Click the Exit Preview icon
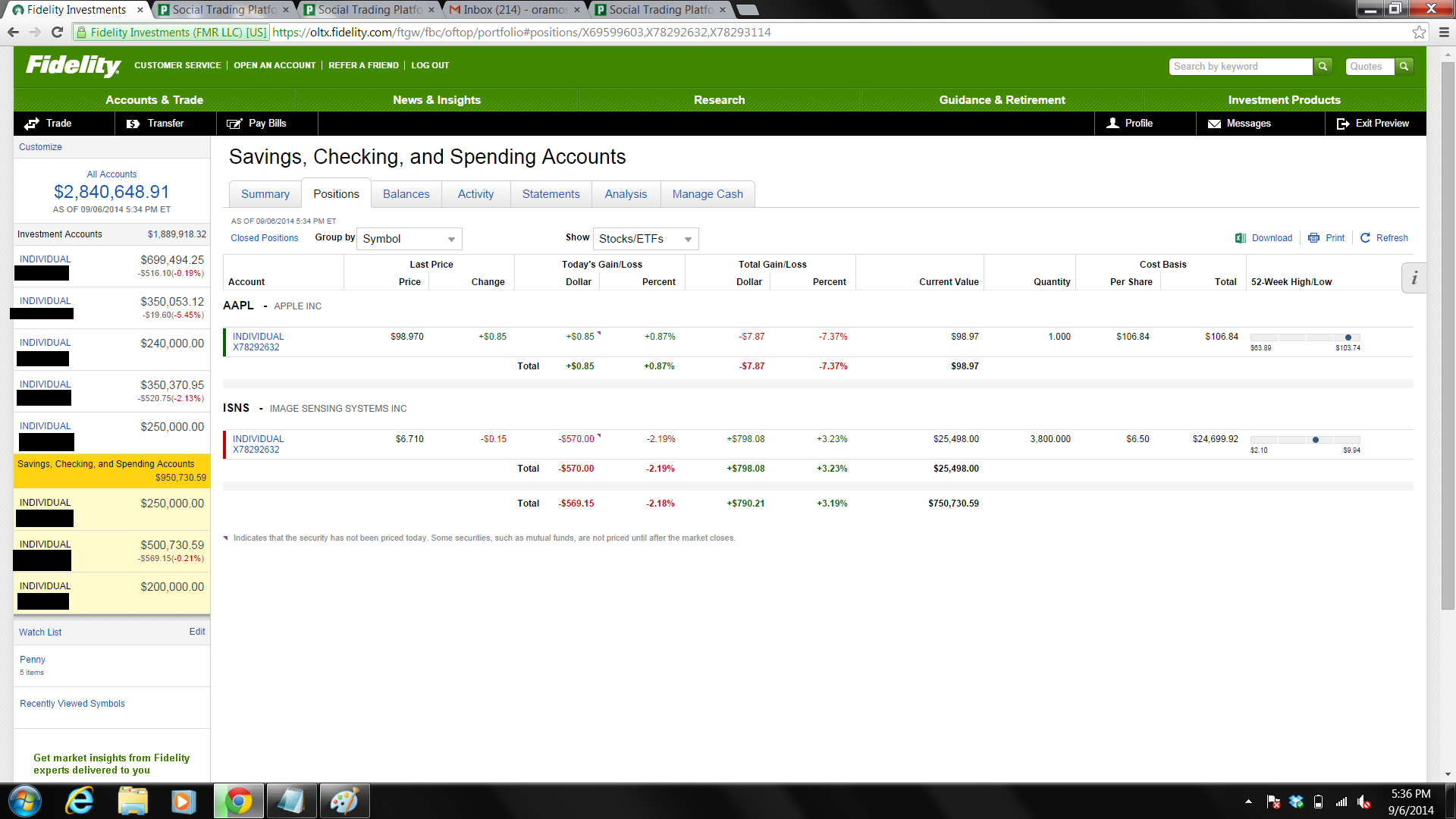Screen dimensions: 1456x819 tap(1342, 124)
